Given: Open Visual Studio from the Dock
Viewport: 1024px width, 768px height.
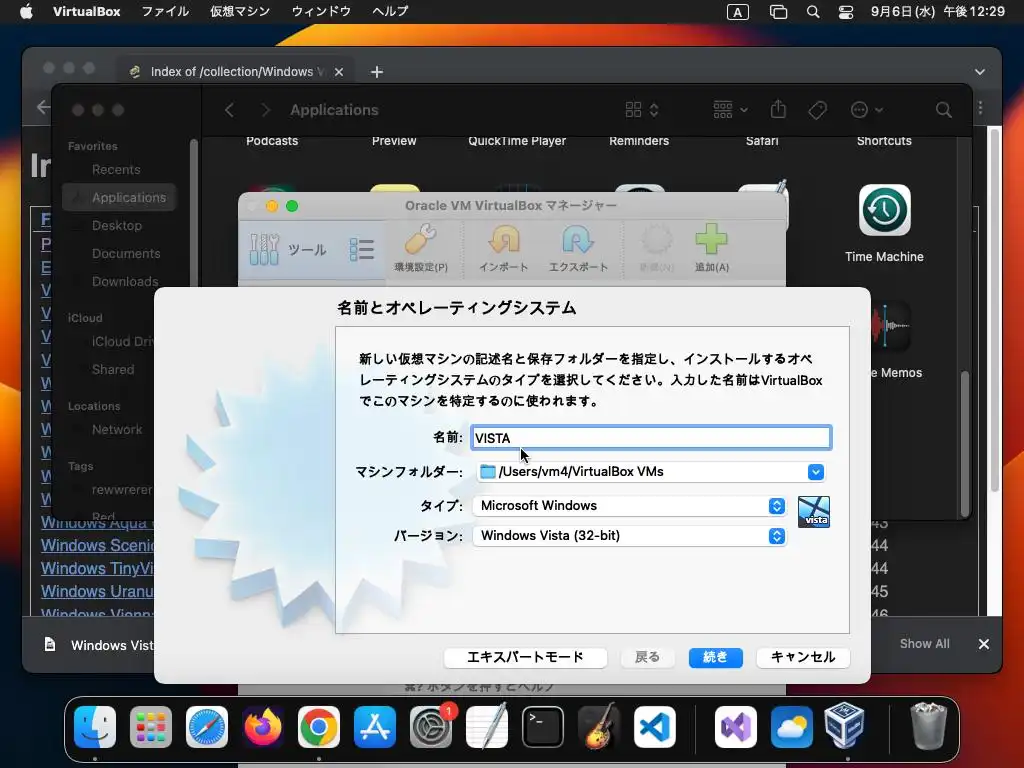Looking at the screenshot, I should tap(736, 727).
